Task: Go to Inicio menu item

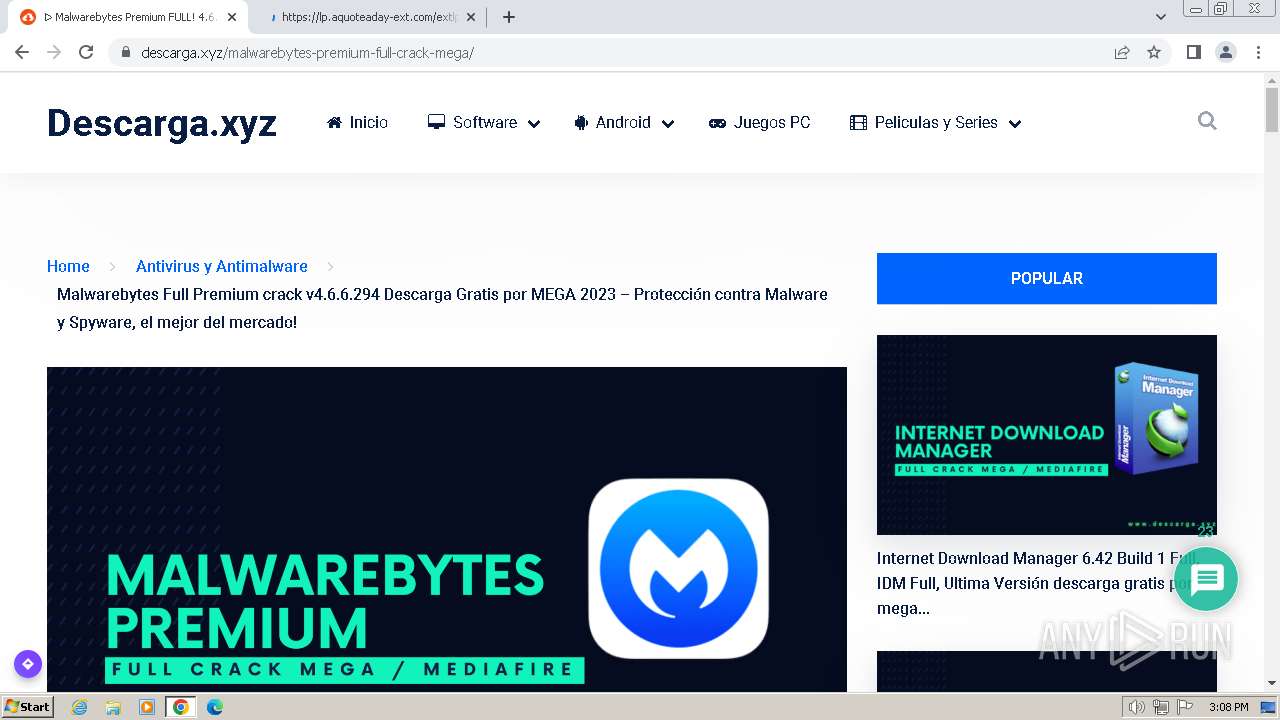Action: click(x=357, y=122)
